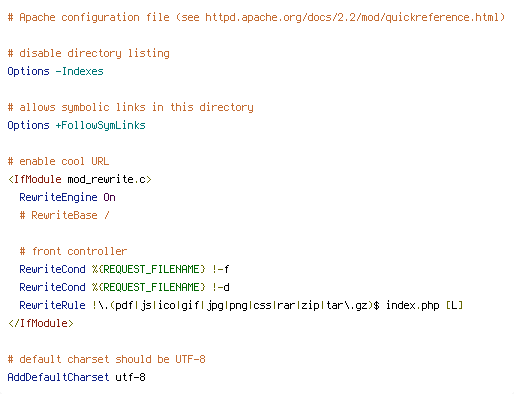The height and width of the screenshot is (394, 514).
Task: Click the RewriteCond line ending in '!-d'
Action: pyautogui.click(x=124, y=287)
